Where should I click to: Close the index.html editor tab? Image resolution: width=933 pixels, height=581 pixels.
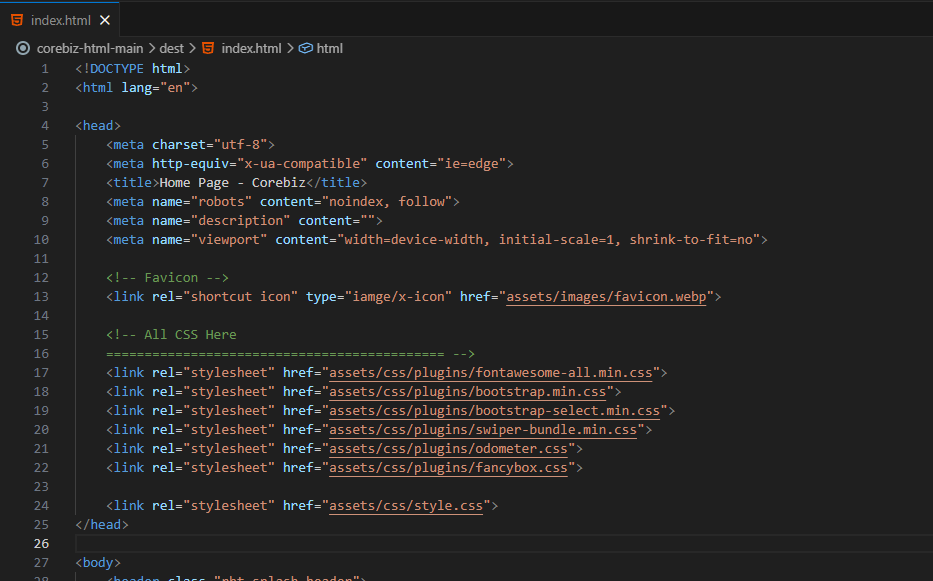[x=105, y=20]
